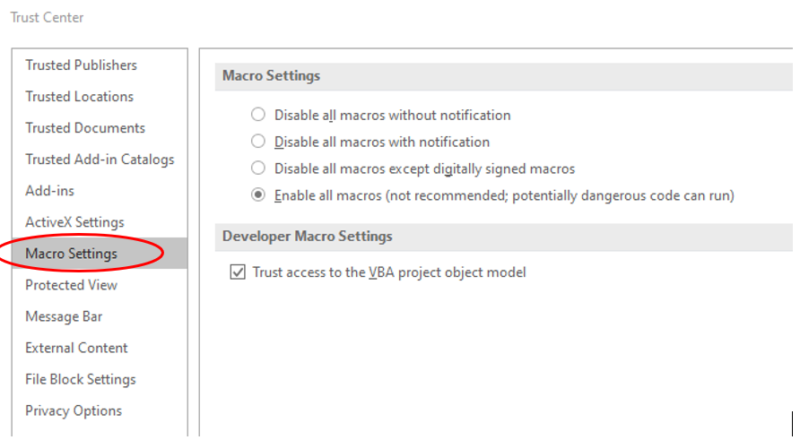
Task: Click the Trust Center window title
Action: tap(47, 17)
